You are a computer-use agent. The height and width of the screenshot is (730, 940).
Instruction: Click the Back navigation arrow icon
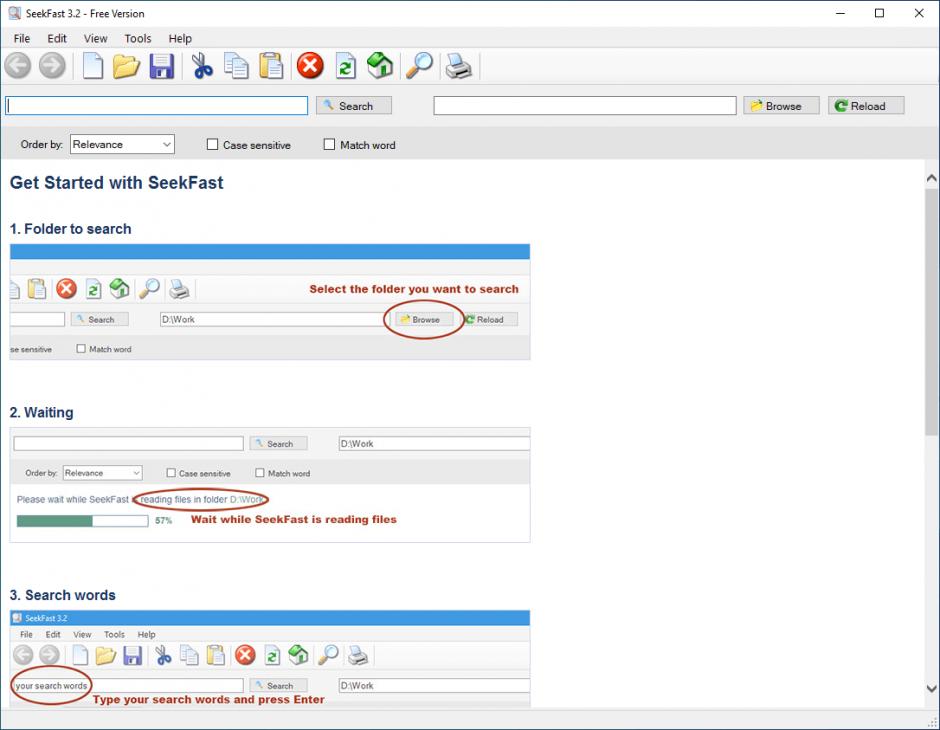pyautogui.click(x=18, y=66)
